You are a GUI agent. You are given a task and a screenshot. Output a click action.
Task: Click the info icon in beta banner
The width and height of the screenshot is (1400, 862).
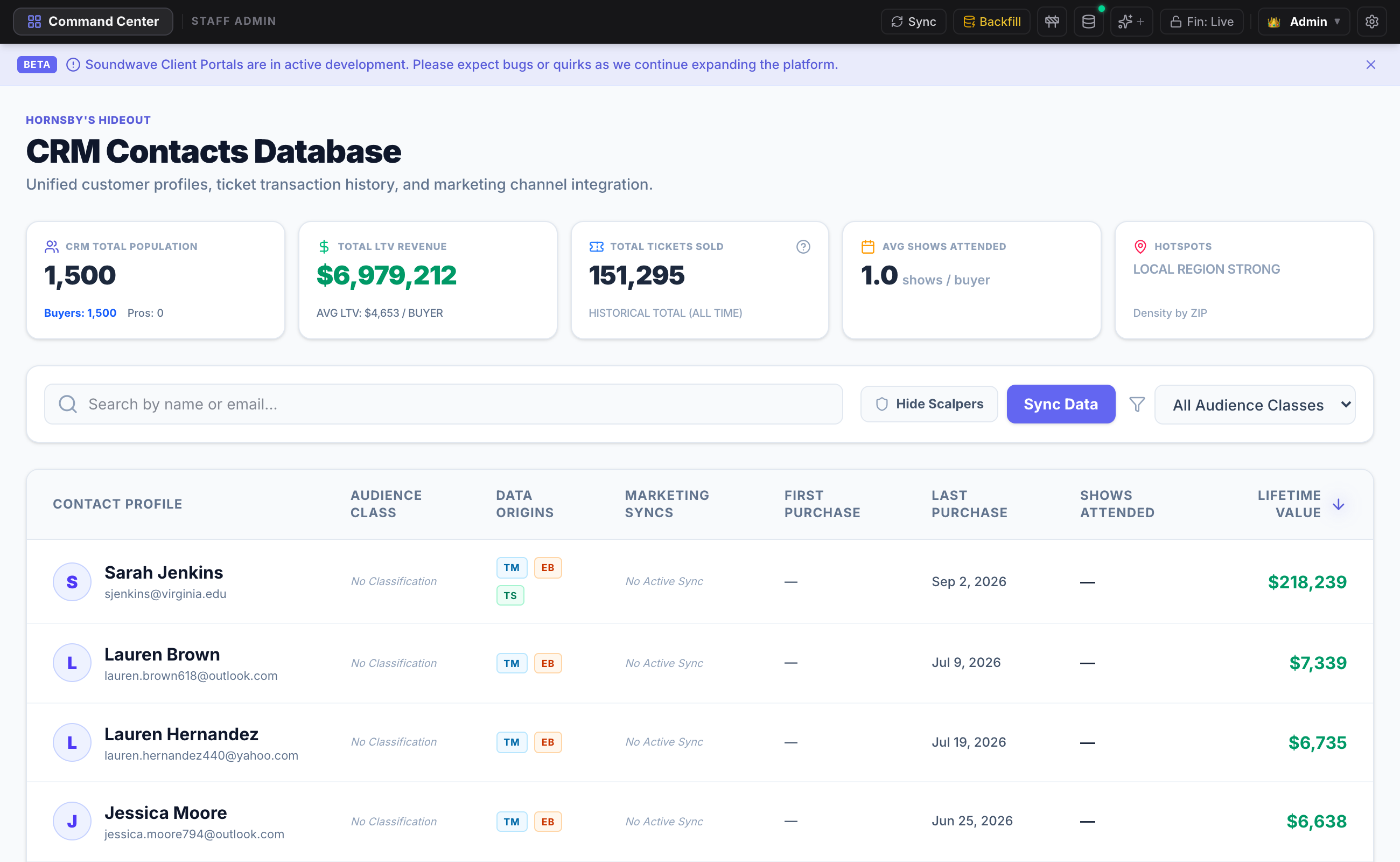(x=73, y=65)
